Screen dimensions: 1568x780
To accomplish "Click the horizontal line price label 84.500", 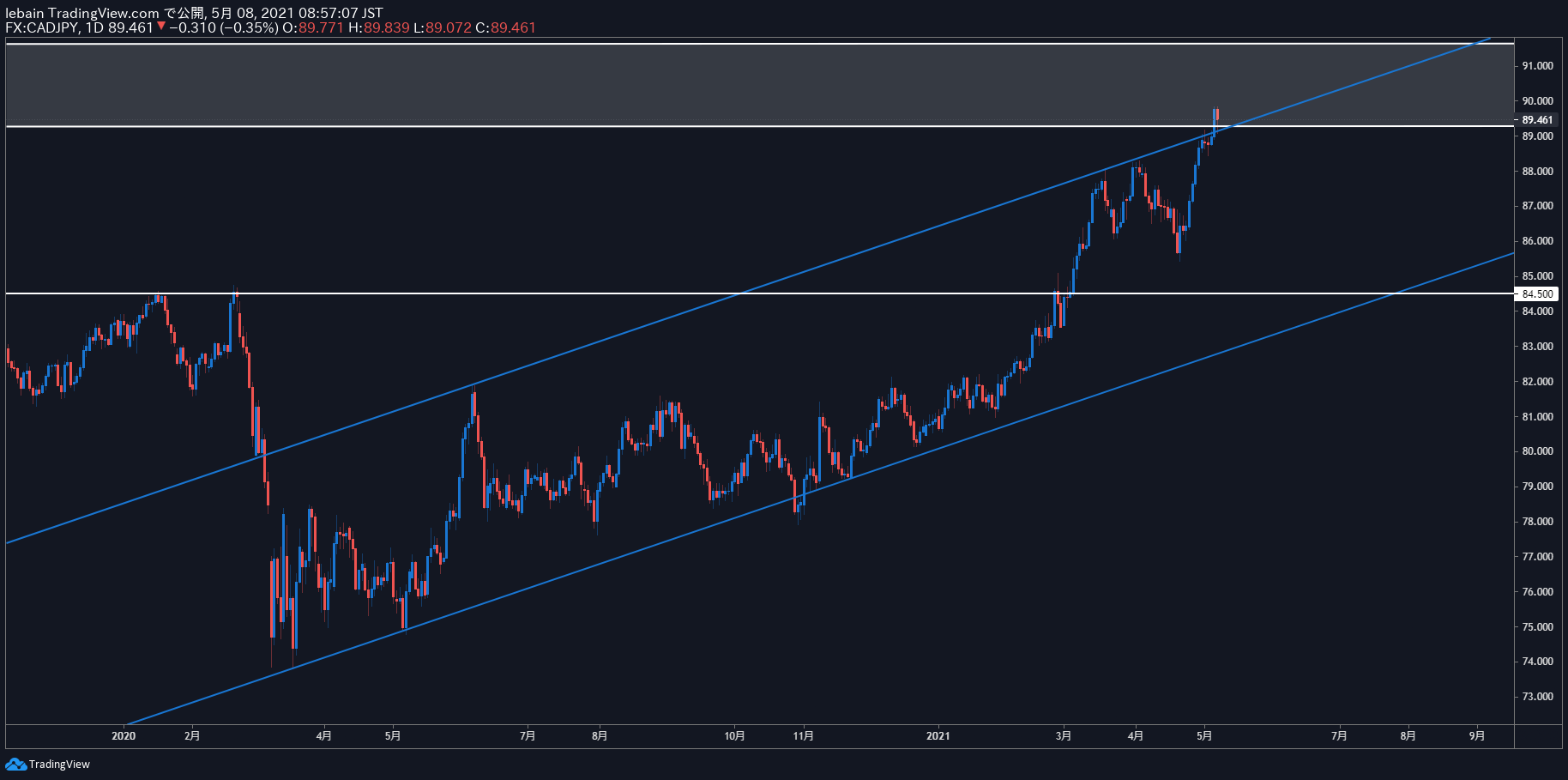I will point(1537,293).
